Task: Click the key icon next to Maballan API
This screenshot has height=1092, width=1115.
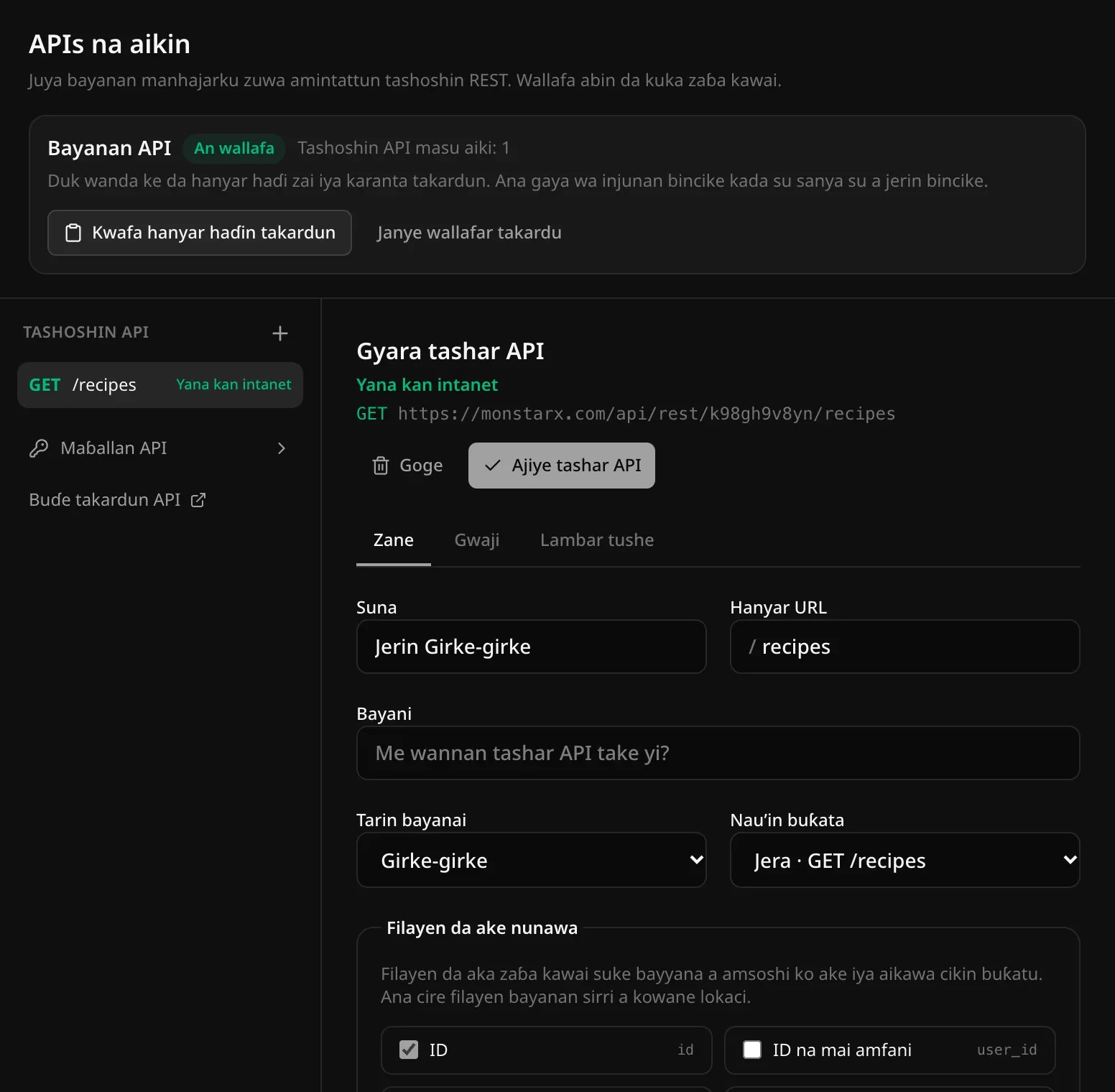Action: [39, 448]
